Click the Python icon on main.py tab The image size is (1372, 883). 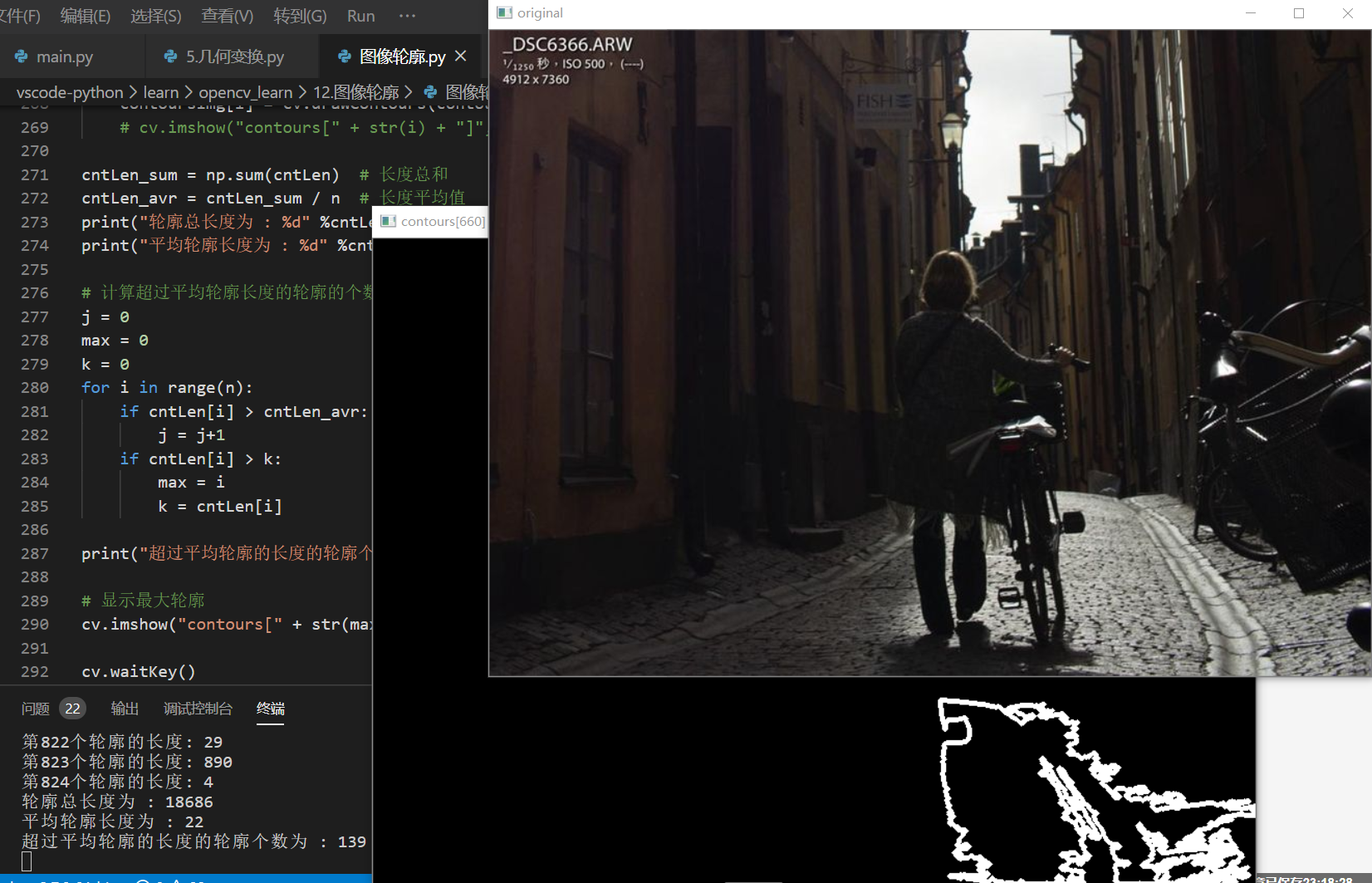coord(20,56)
